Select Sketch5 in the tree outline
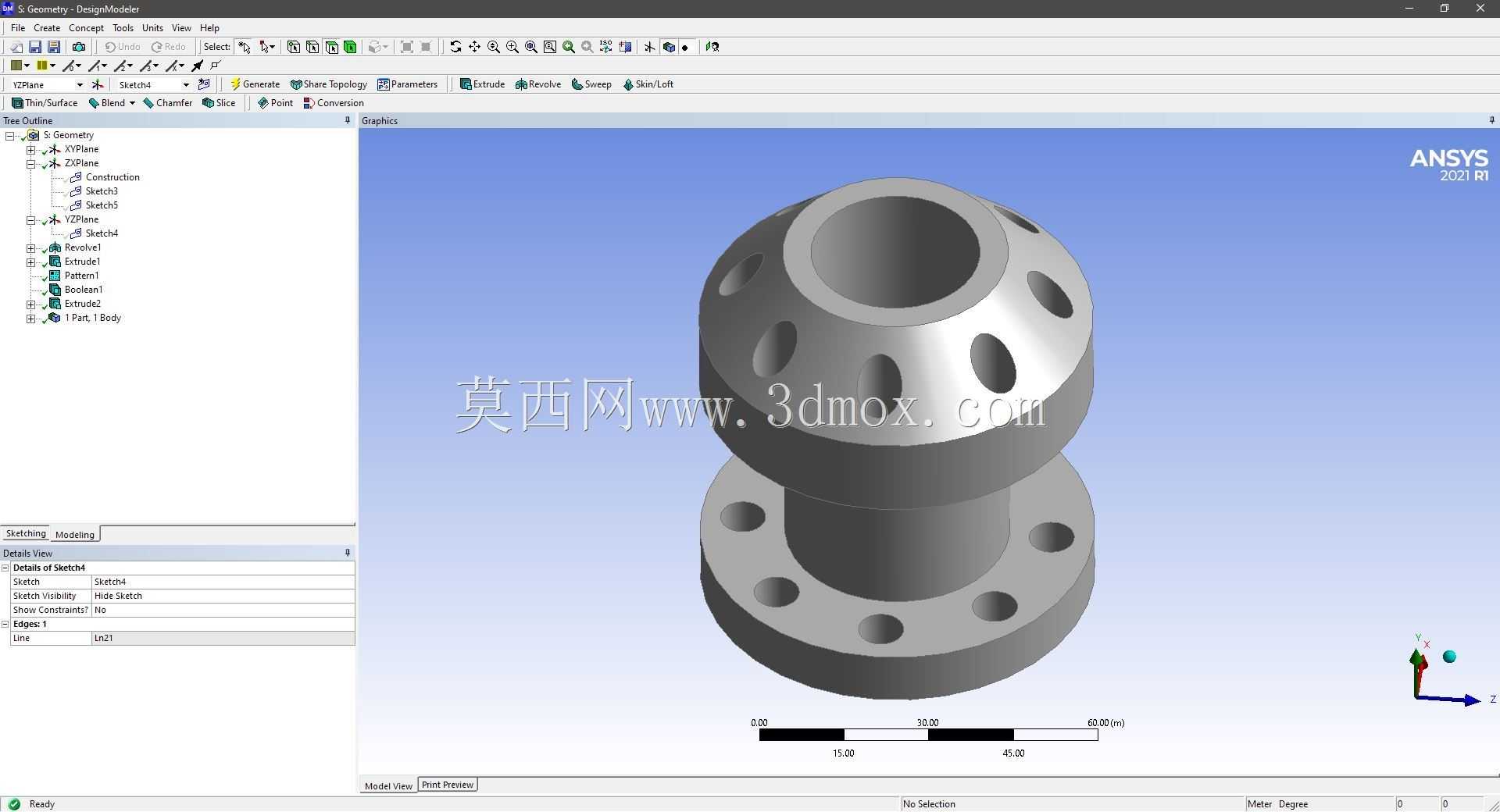1500x812 pixels. 102,205
